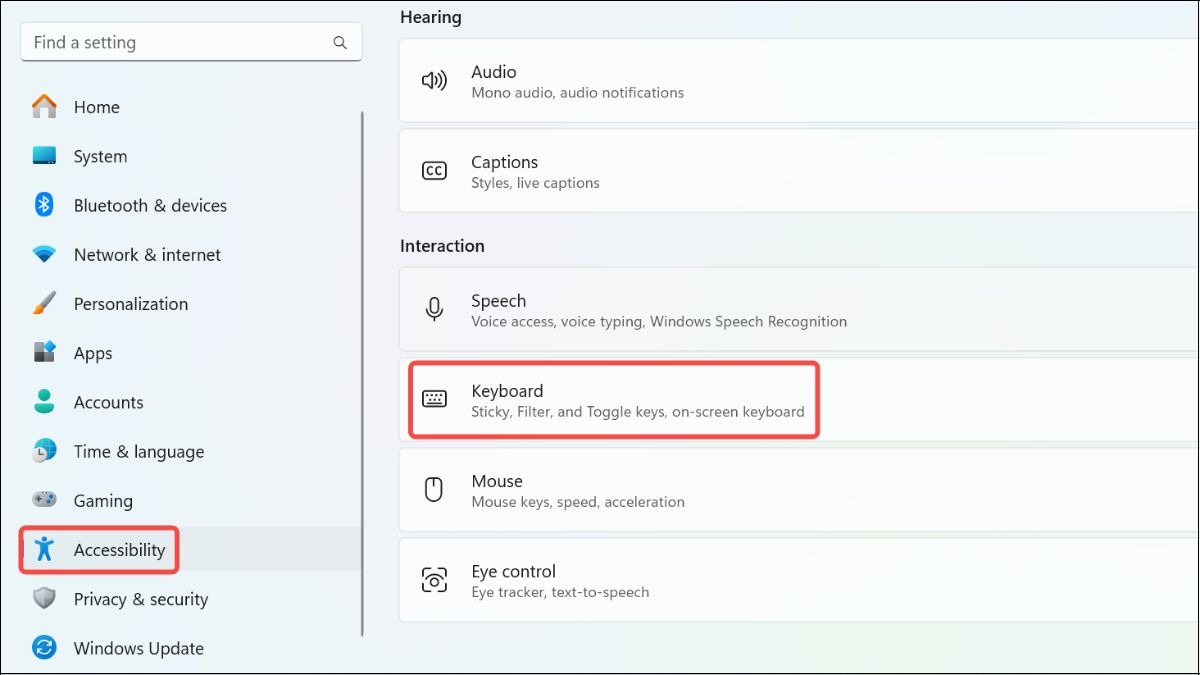Click the Windows Update arrows icon
The image size is (1200, 675).
pos(44,648)
